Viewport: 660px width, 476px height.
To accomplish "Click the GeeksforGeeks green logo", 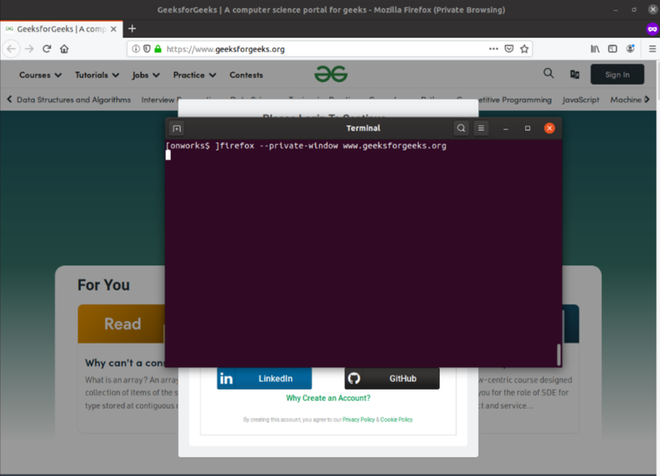I will (331, 74).
